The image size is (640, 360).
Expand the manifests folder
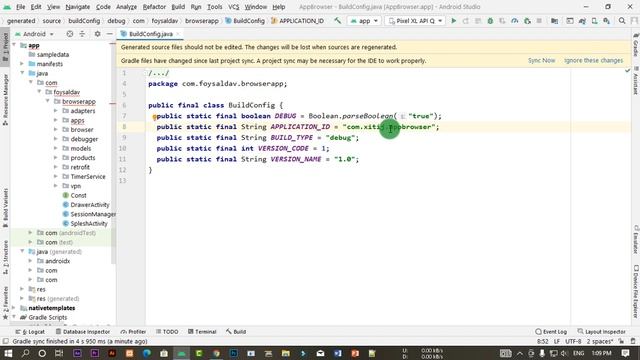pyautogui.click(x=22, y=64)
